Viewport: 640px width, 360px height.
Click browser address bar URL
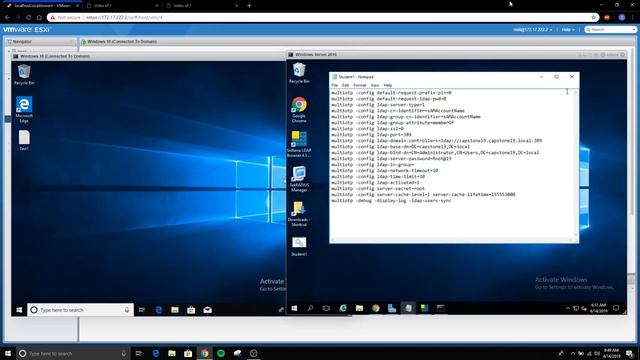pyautogui.click(x=124, y=18)
